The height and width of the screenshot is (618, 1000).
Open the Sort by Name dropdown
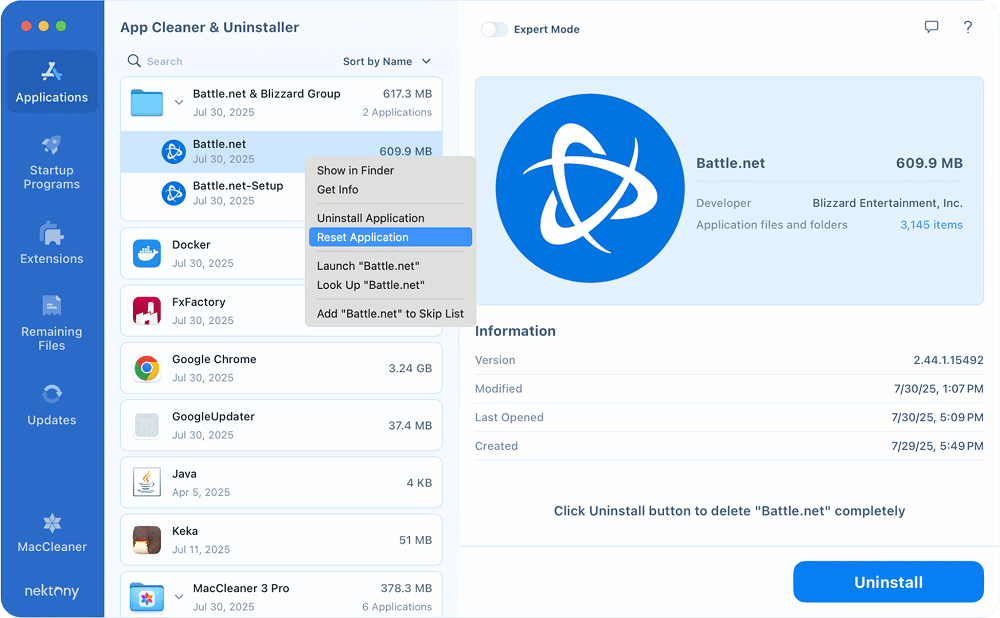(x=387, y=61)
